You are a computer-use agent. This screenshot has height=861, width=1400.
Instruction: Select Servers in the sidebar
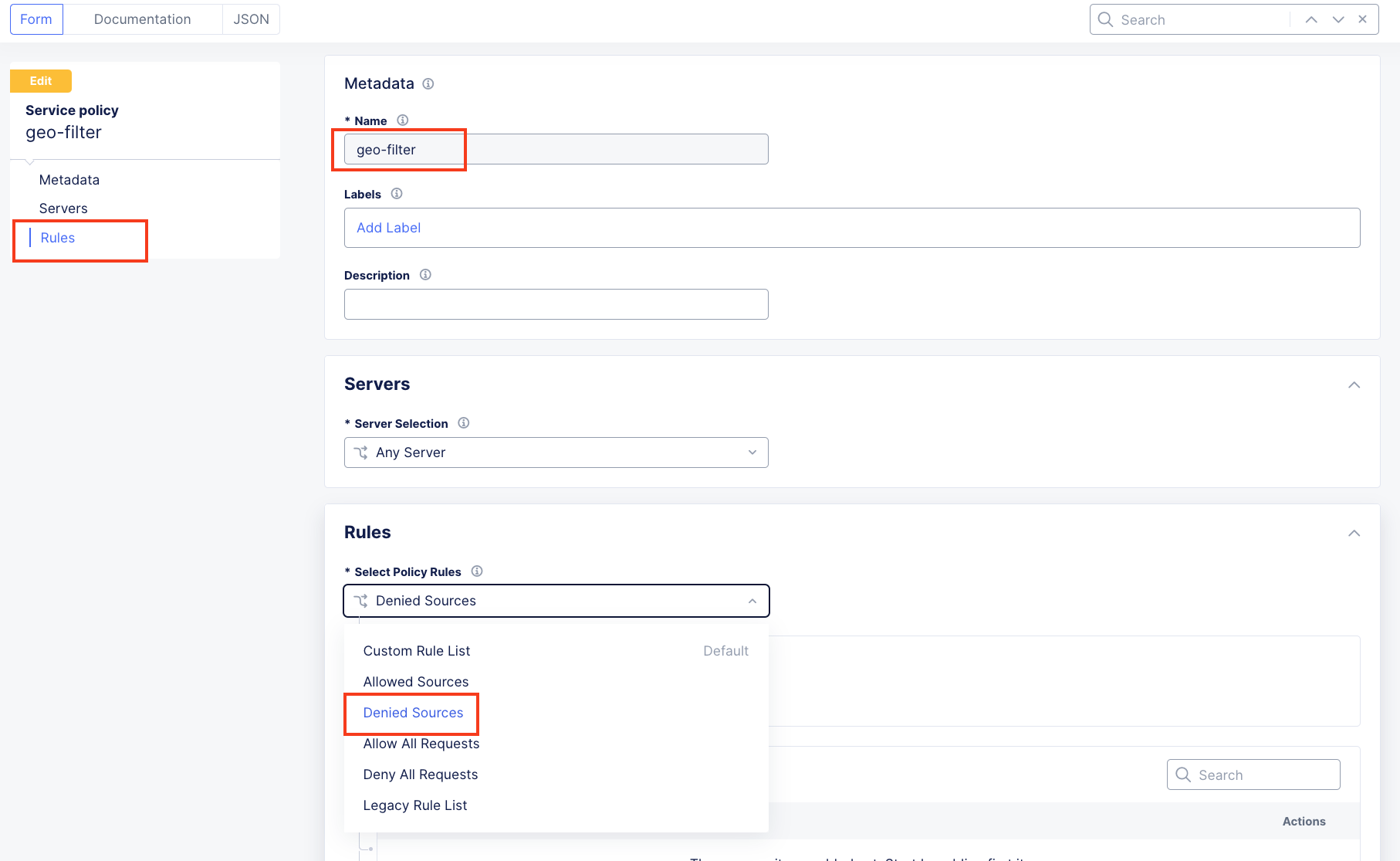(63, 208)
